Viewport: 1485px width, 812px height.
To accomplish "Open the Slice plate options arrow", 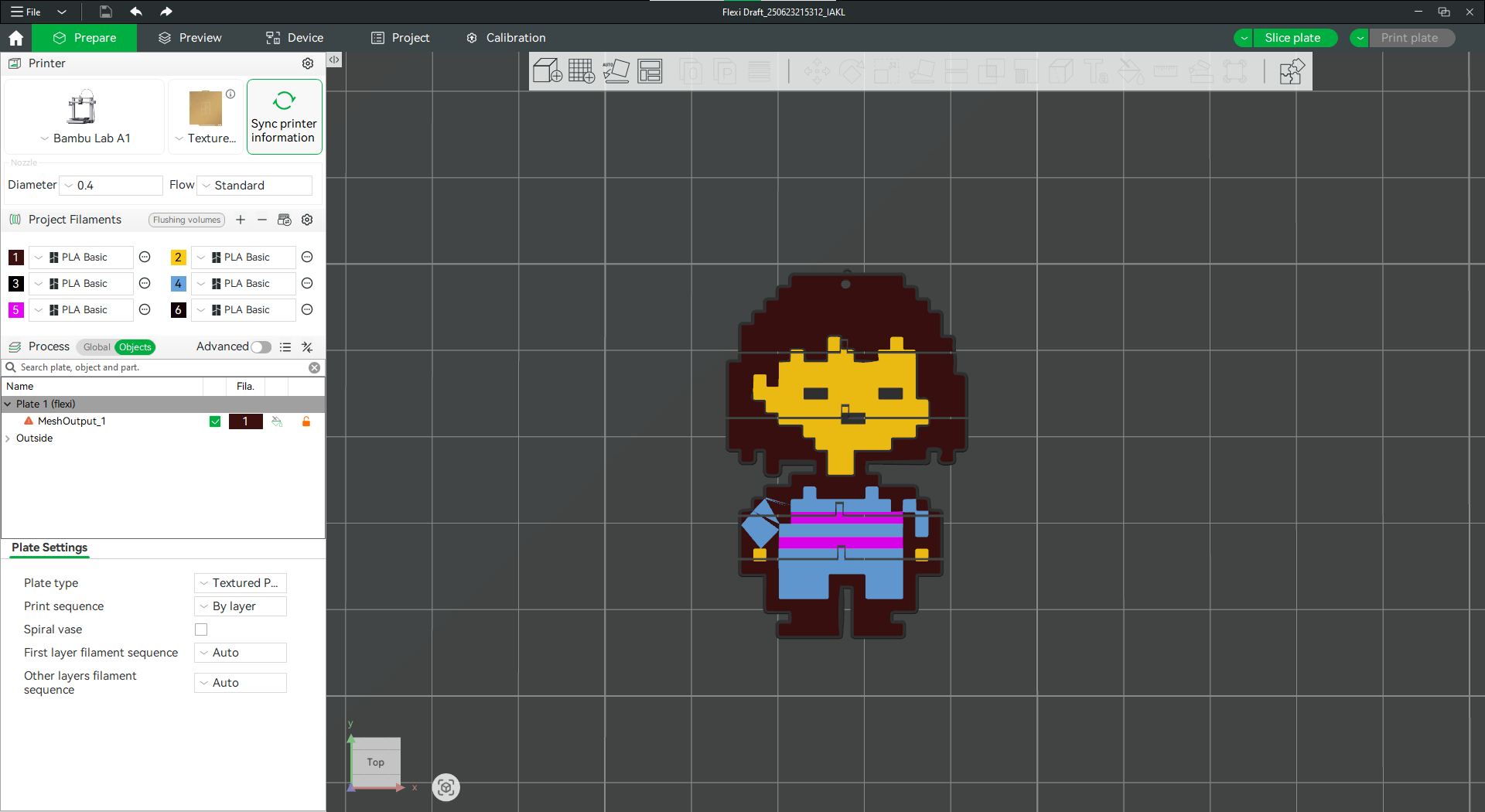I will (x=1244, y=38).
